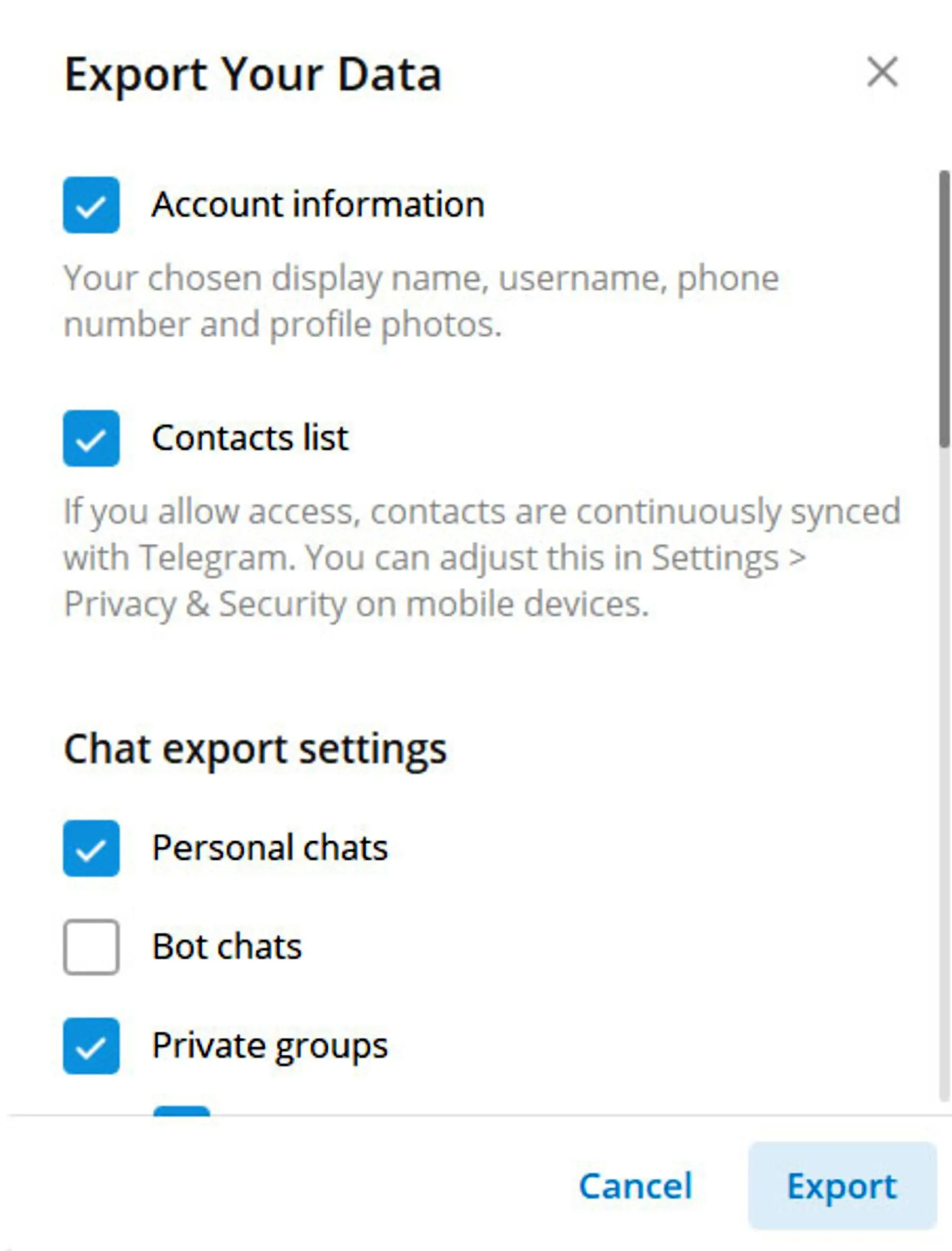Screen dimensions: 952x1251
Task: Uncheck the Account information checkbox
Action: pos(91,205)
